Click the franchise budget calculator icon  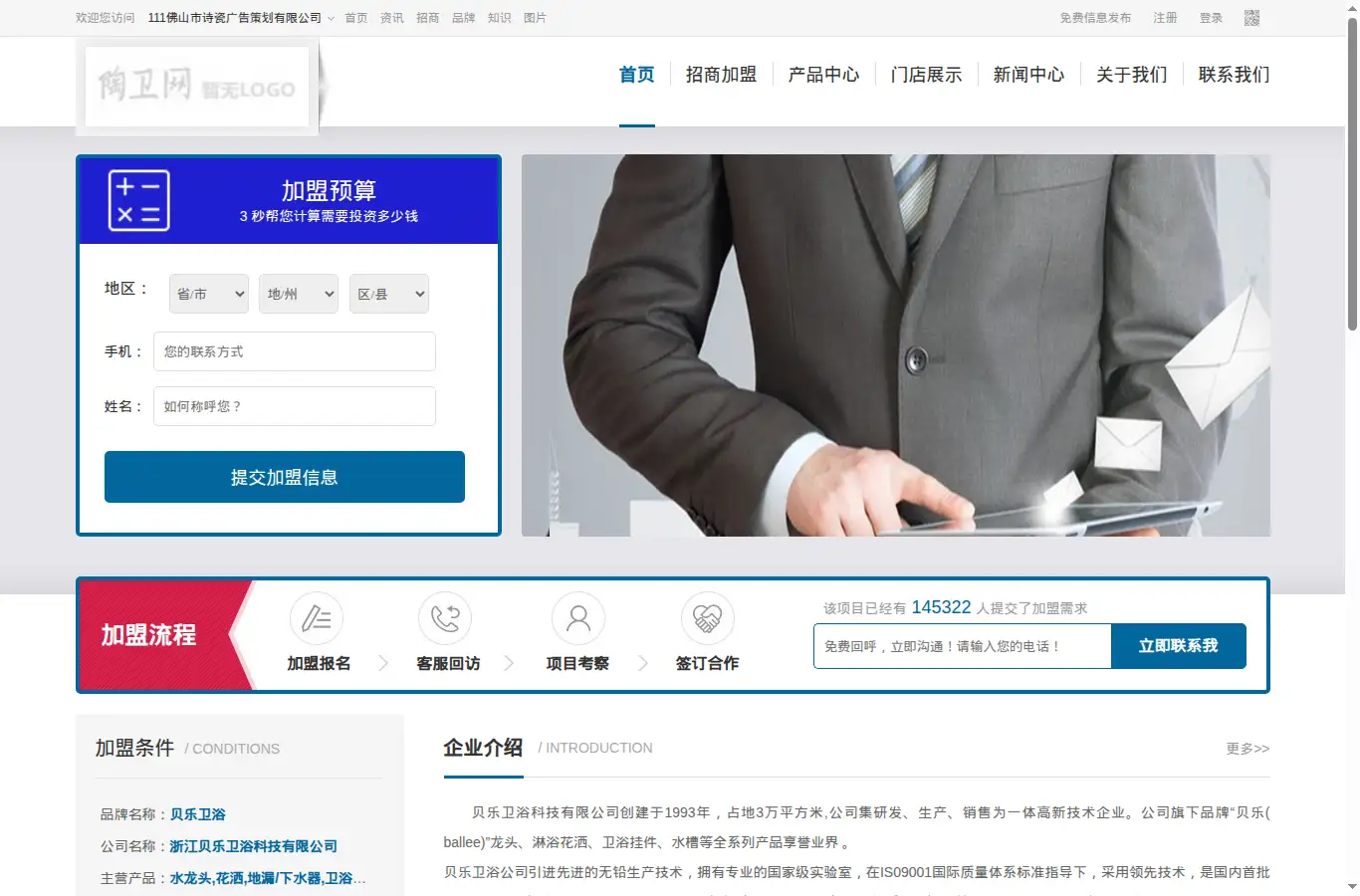[138, 200]
